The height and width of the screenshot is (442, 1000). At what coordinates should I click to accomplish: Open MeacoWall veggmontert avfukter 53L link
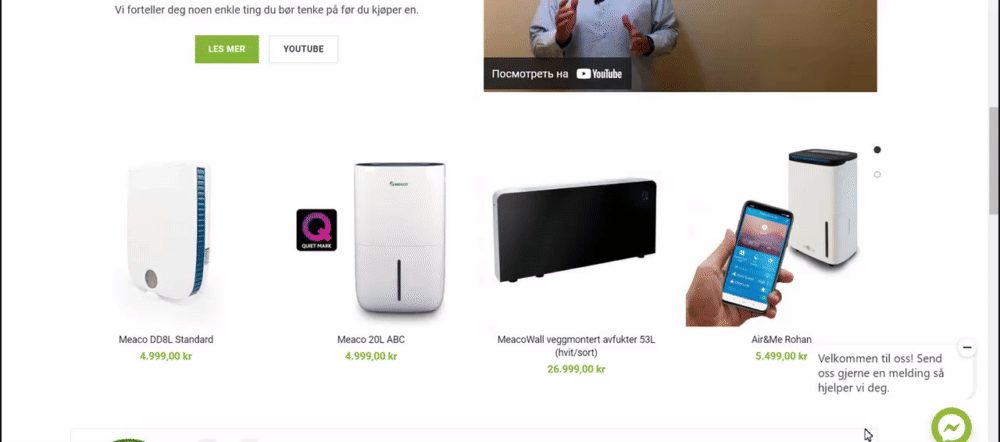[x=576, y=346]
